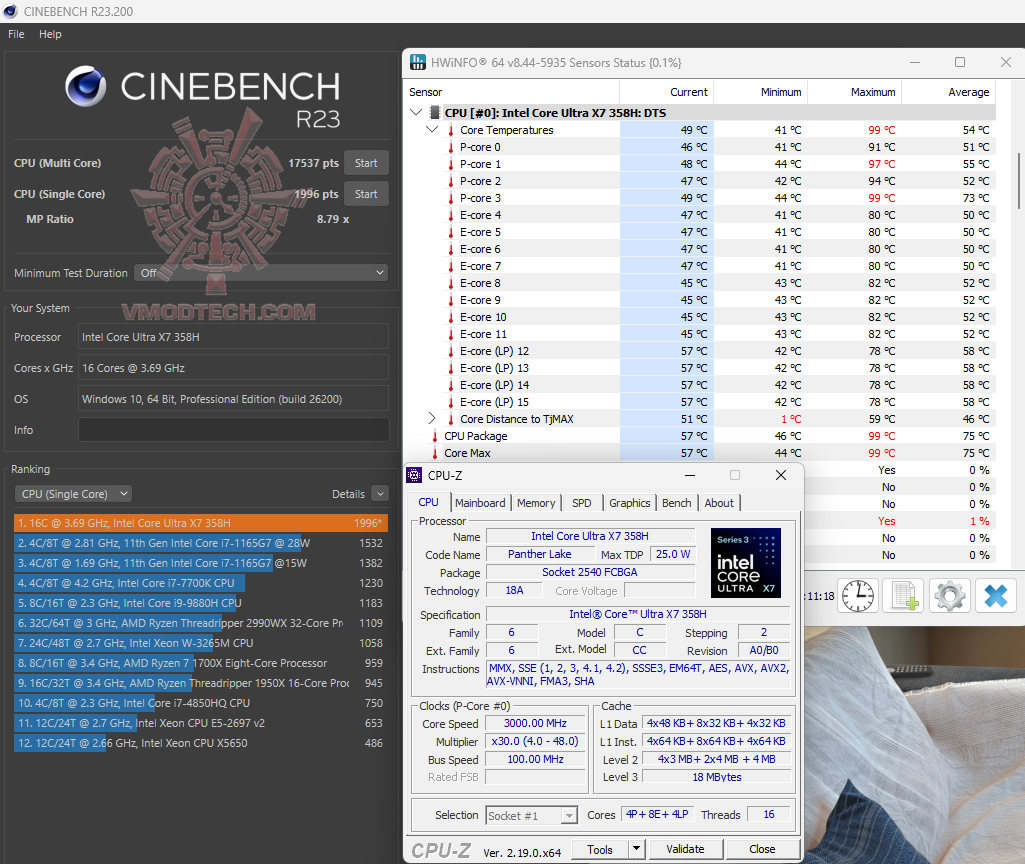Click the Info input field in Your System
The height and width of the screenshot is (864, 1025).
[x=233, y=429]
